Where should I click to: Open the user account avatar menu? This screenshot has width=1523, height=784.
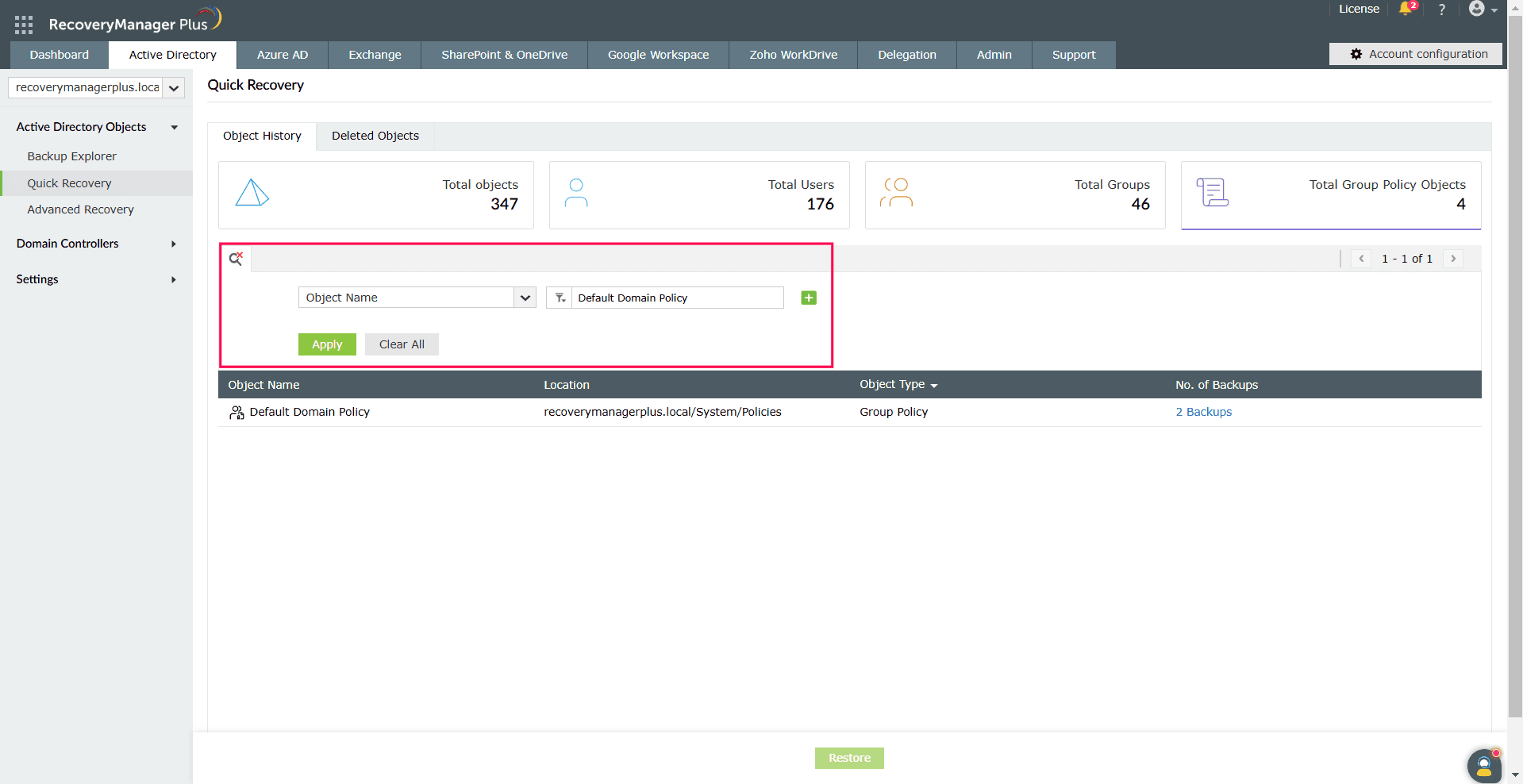coord(1482,10)
